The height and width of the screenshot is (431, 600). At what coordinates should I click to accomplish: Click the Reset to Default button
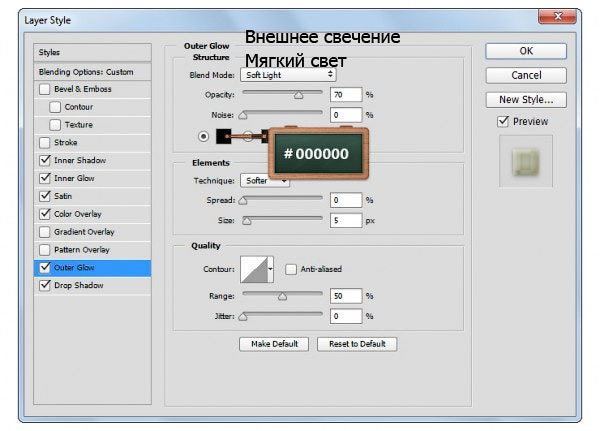(357, 344)
